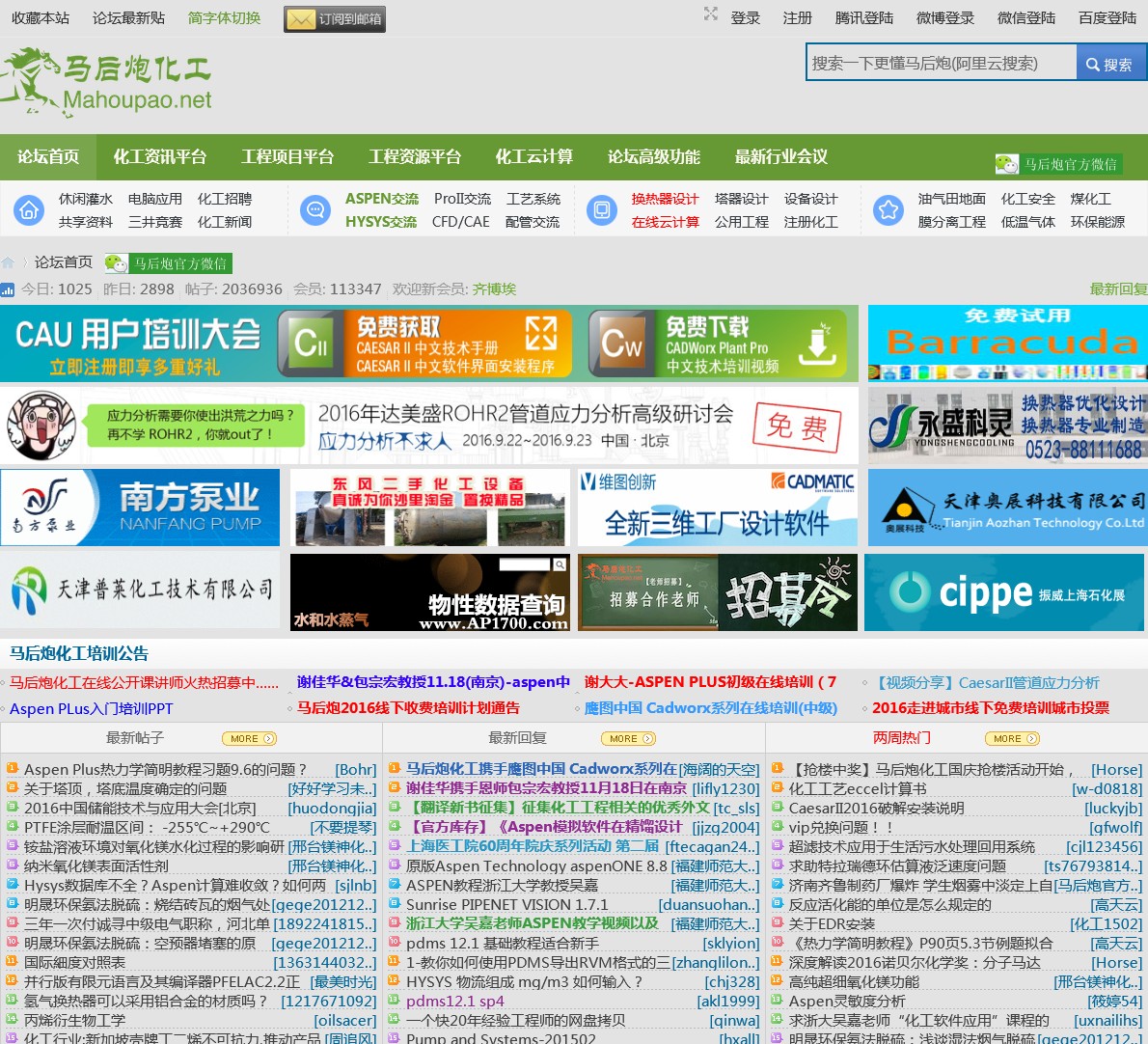Click the 注册 register link
Screen dimensions: 1148x1044
pyautogui.click(x=797, y=17)
